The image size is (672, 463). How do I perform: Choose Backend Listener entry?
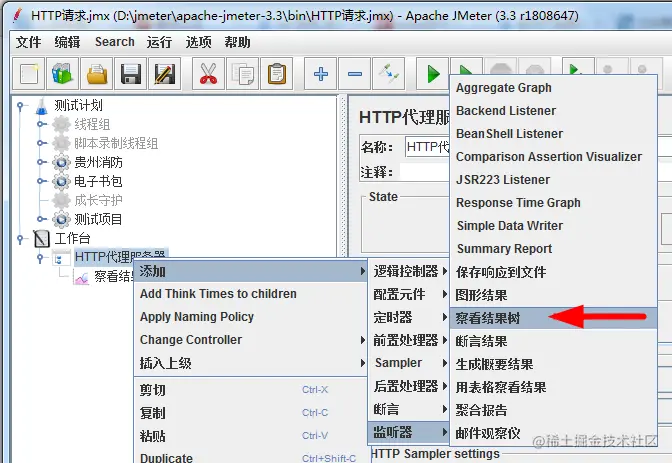click(x=553, y=111)
